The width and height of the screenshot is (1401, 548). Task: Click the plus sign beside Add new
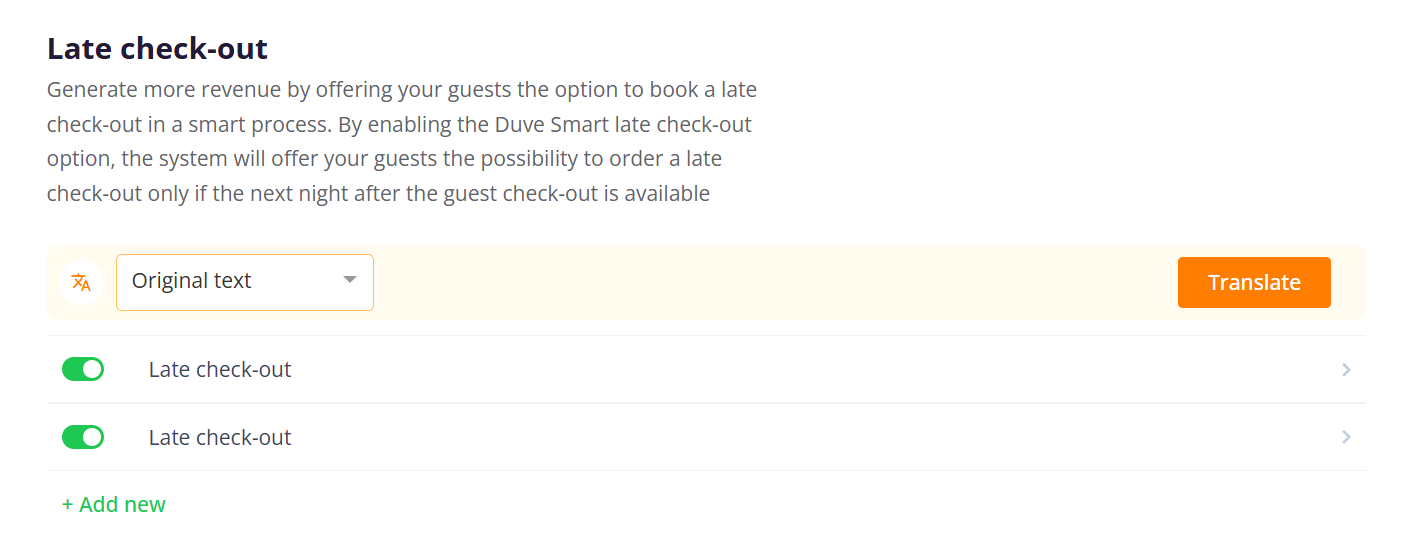[67, 505]
